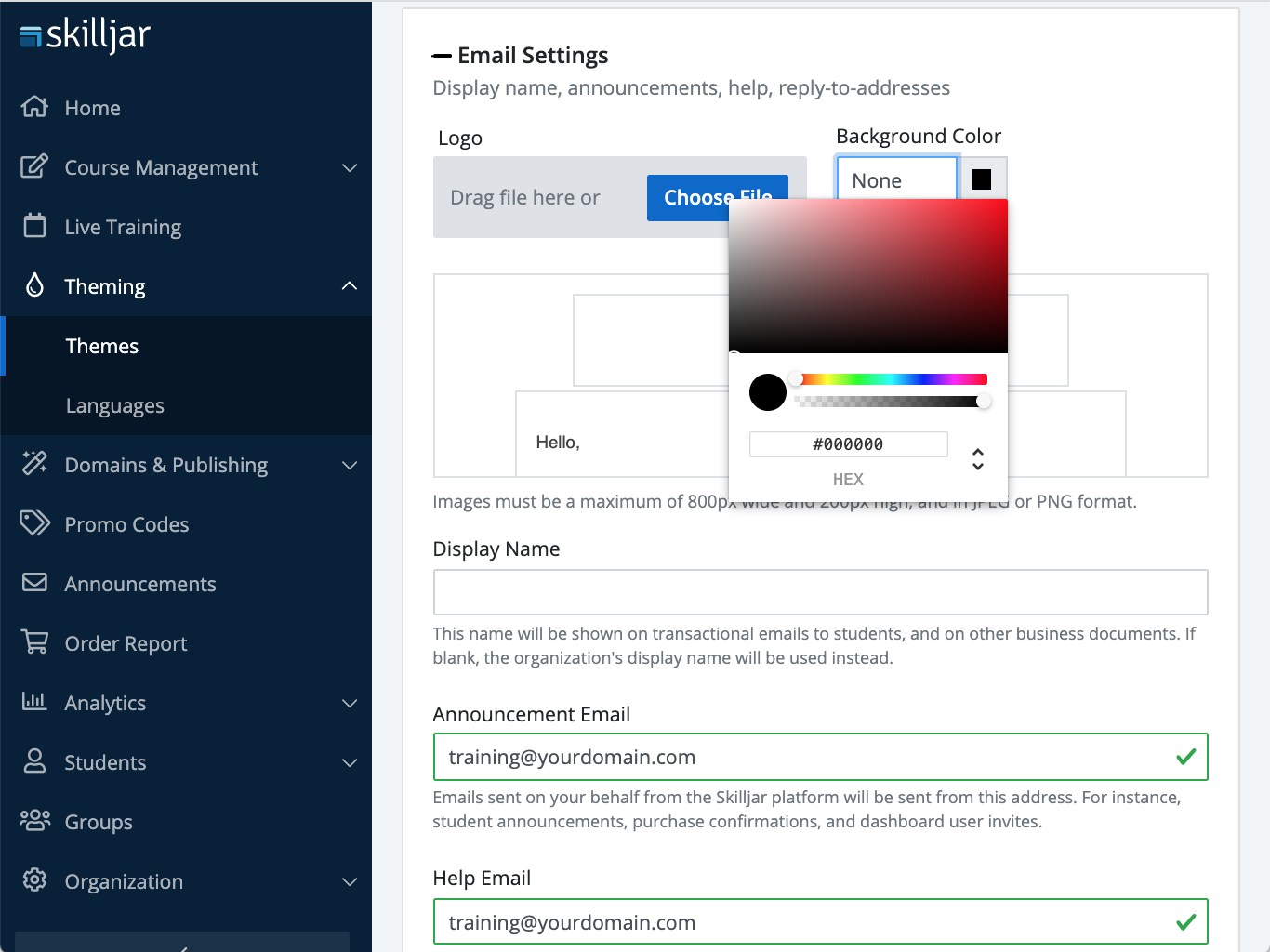Click the Students person icon
Screen dimensions: 1270x952
(34, 760)
